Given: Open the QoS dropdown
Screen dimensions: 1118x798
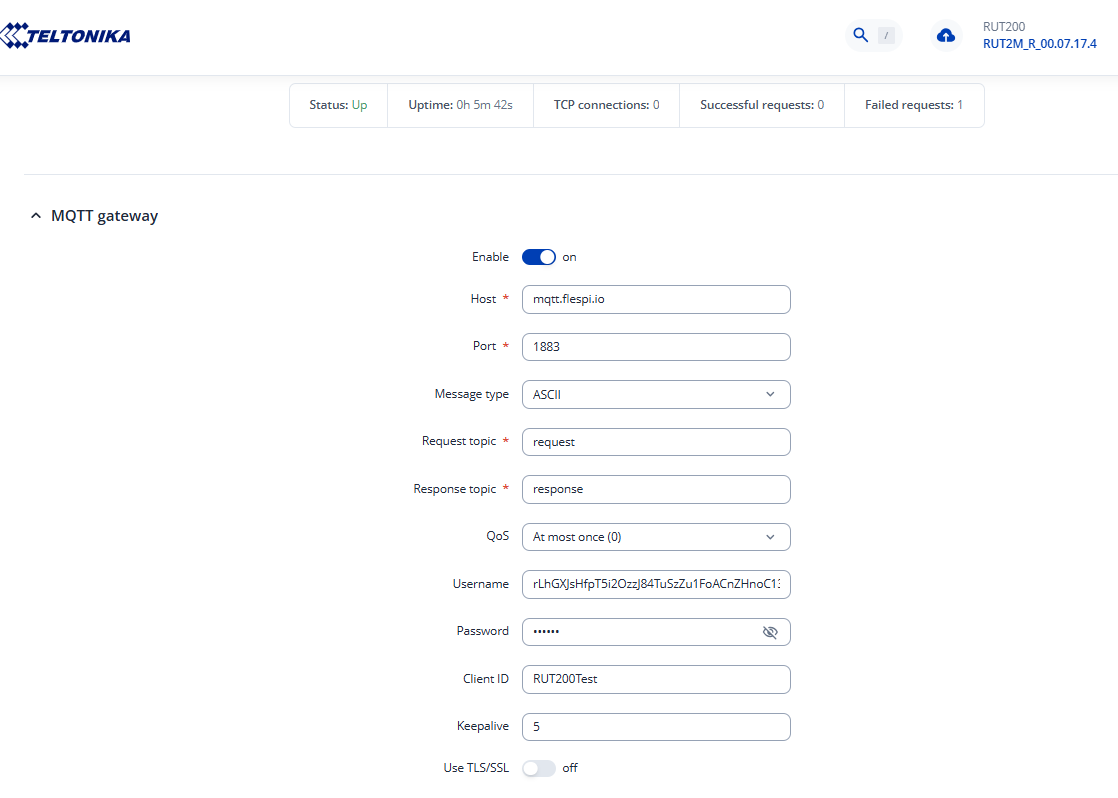Looking at the screenshot, I should pos(656,537).
